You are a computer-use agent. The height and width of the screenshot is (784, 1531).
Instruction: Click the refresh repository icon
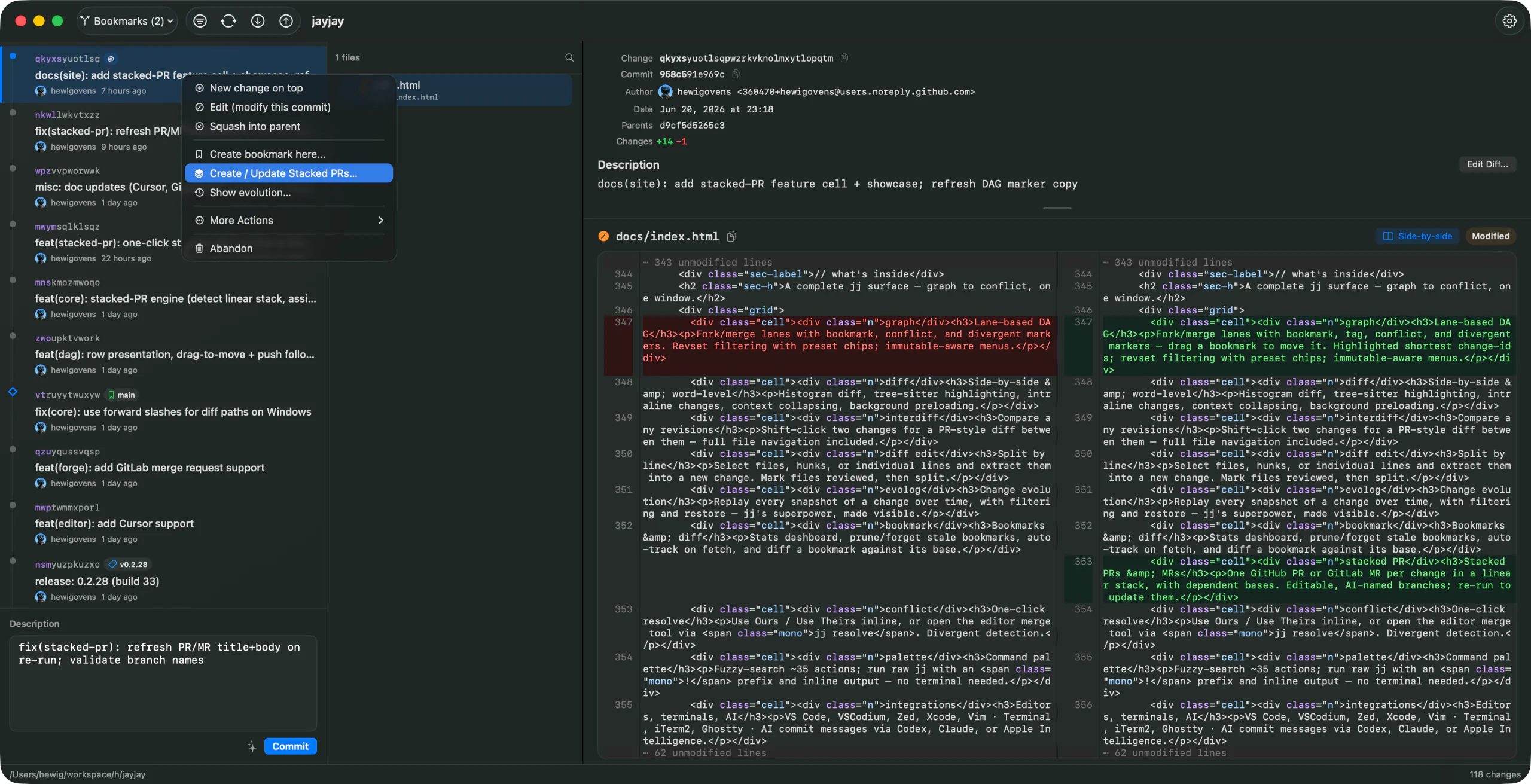[229, 21]
